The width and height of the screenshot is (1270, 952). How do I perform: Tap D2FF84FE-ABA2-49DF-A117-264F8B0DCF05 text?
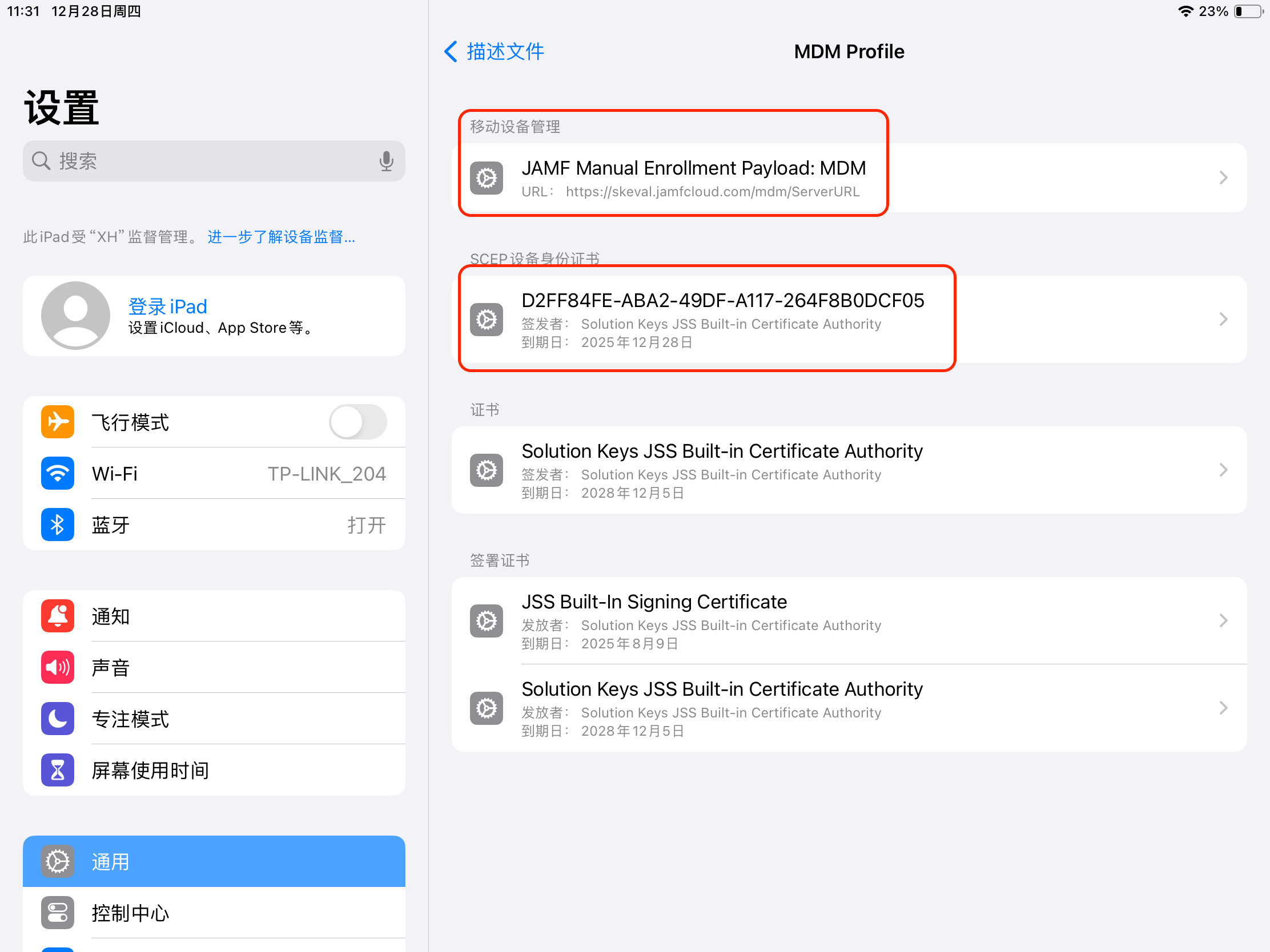pyautogui.click(x=723, y=300)
